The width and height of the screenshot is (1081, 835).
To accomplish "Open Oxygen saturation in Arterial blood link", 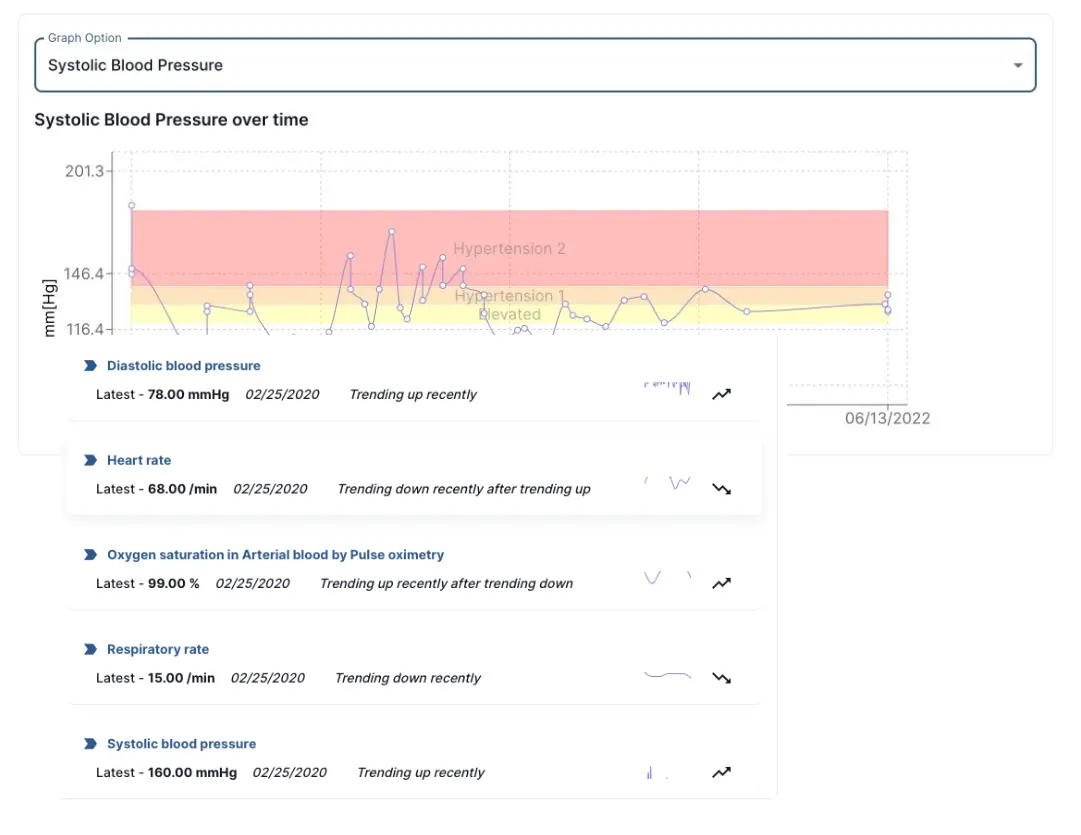I will [275, 554].
